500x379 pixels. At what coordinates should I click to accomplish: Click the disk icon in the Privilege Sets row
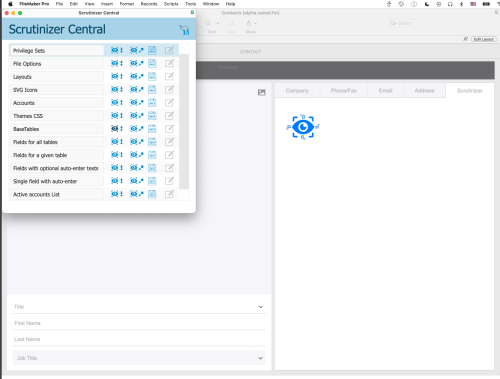coord(152,50)
